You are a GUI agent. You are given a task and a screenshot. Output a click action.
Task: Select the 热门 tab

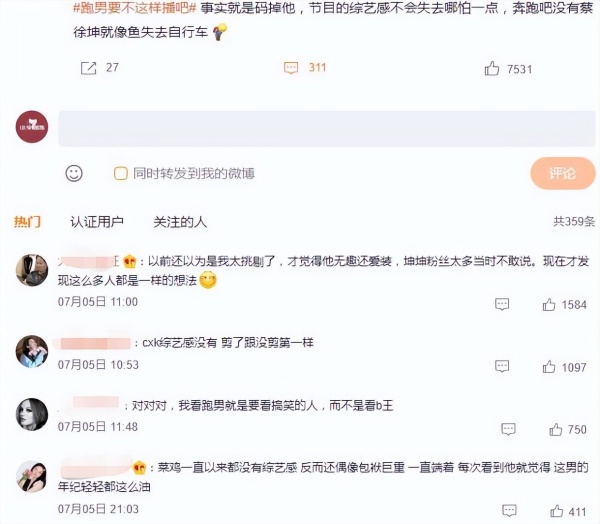click(27, 222)
